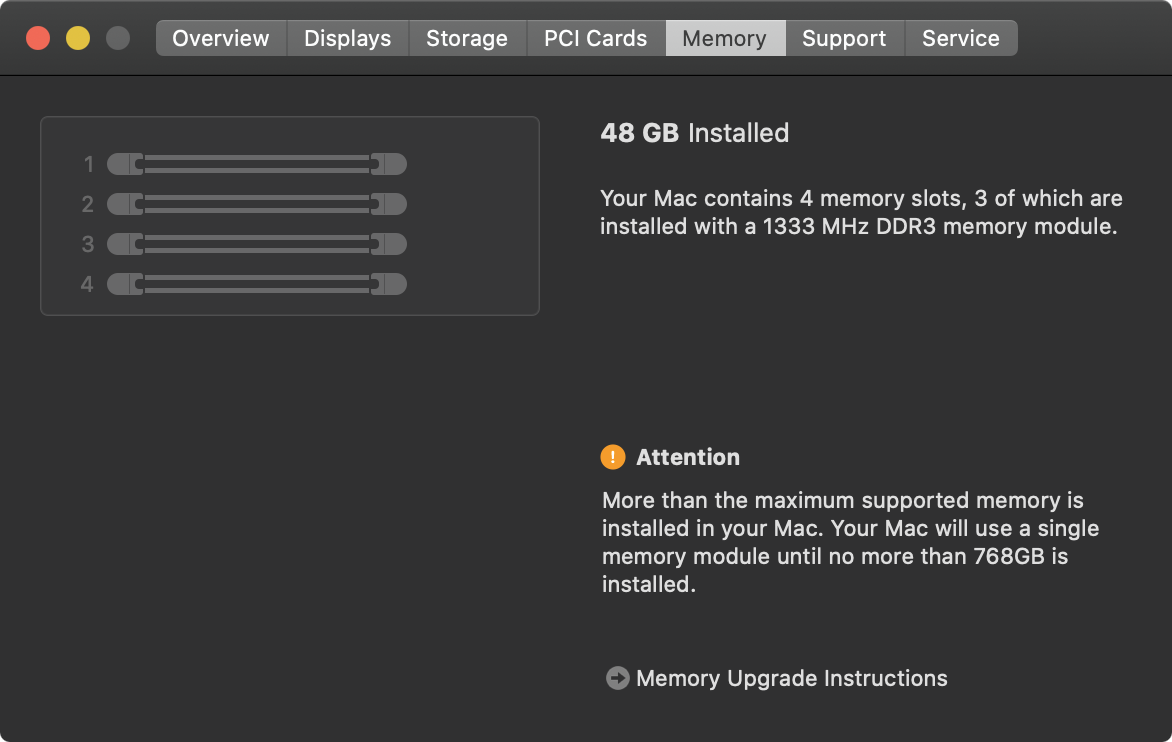Go to the Storage tab
This screenshot has width=1172, height=742.
(467, 38)
